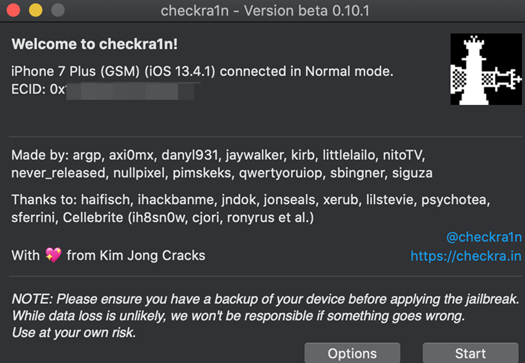This screenshot has width=525, height=363.
Task: Click the greyed-out zoom window button
Action: pyautogui.click(x=58, y=10)
